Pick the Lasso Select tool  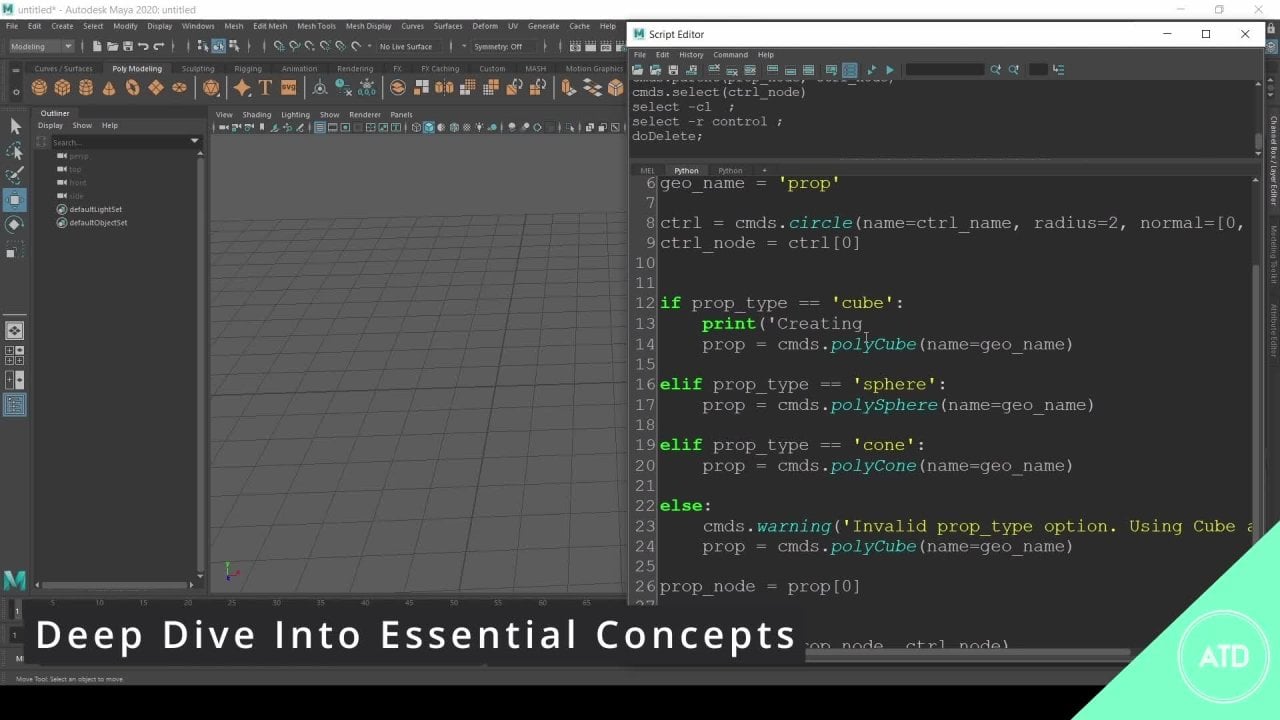click(x=15, y=151)
